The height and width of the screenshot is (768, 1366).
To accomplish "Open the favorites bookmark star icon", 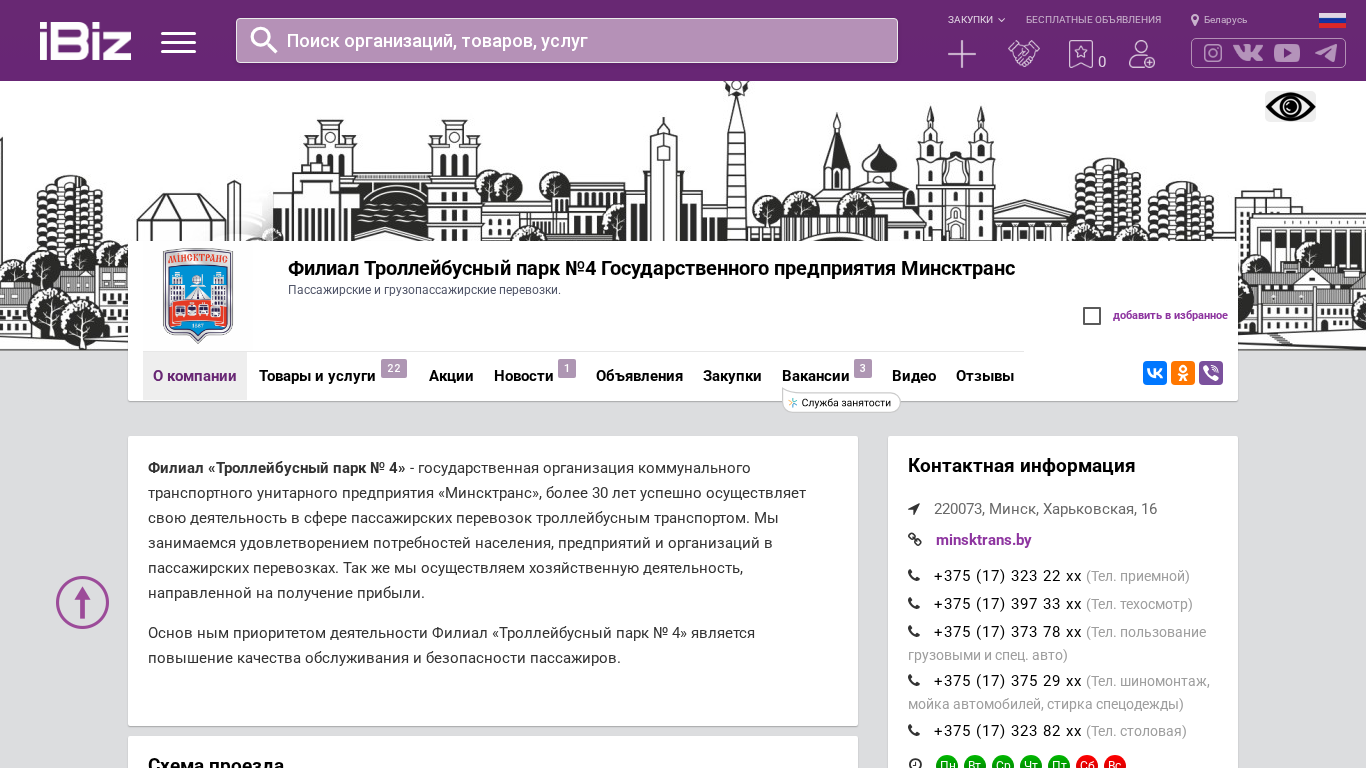I will [1081, 54].
